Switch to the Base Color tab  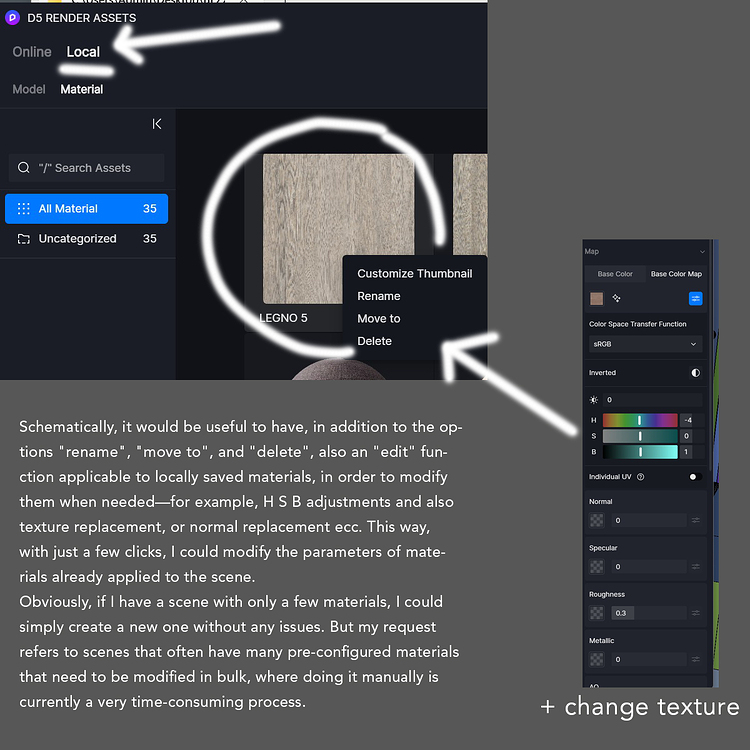point(615,274)
